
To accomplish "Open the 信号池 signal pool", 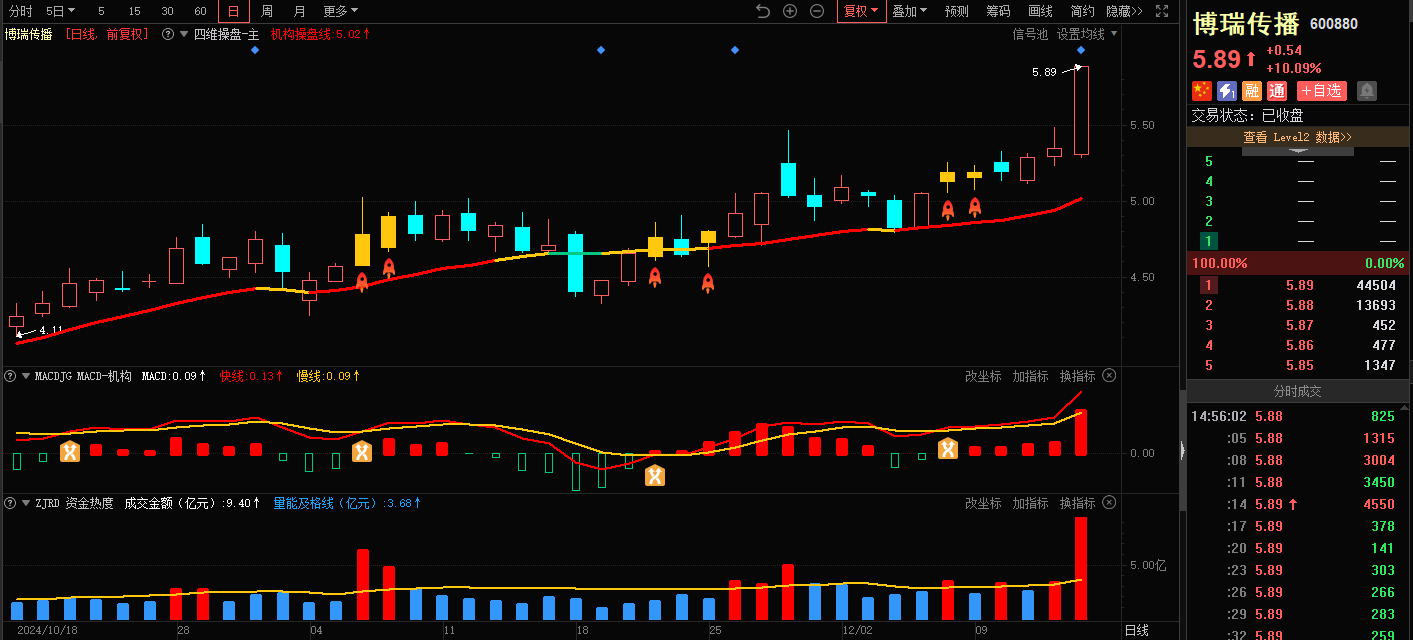I will (x=1030, y=34).
